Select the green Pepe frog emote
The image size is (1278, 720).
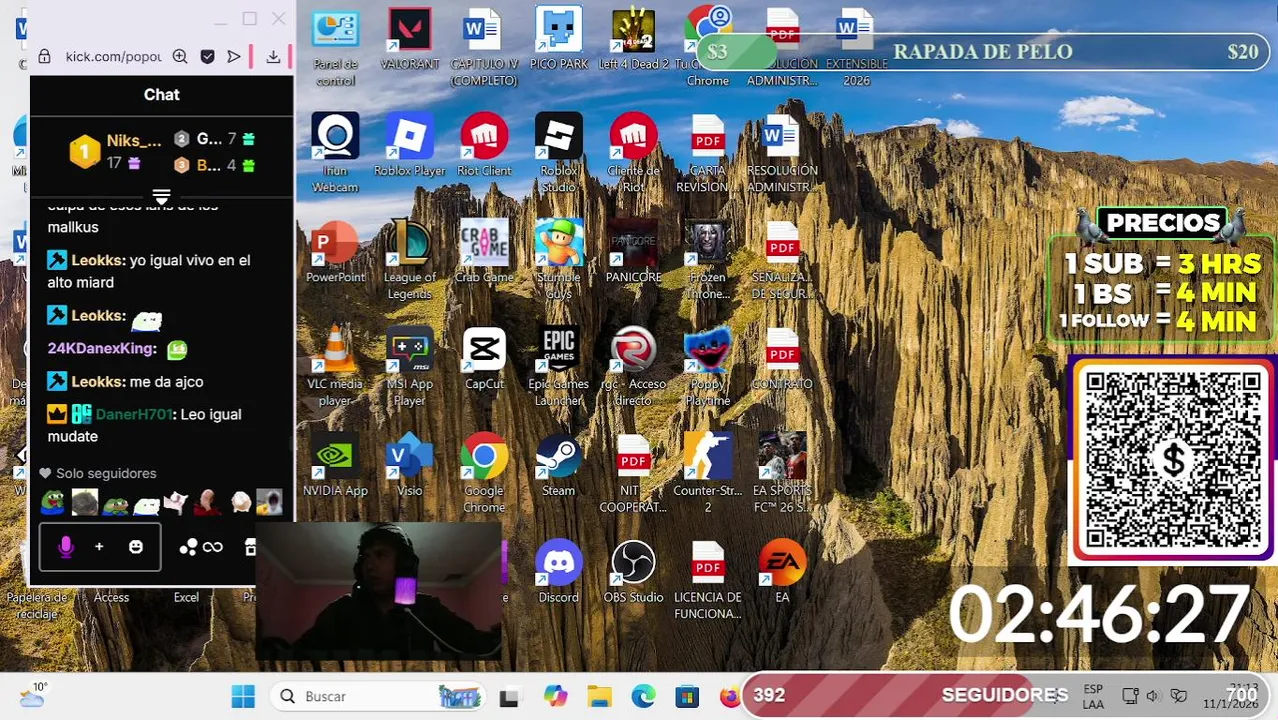[52, 502]
